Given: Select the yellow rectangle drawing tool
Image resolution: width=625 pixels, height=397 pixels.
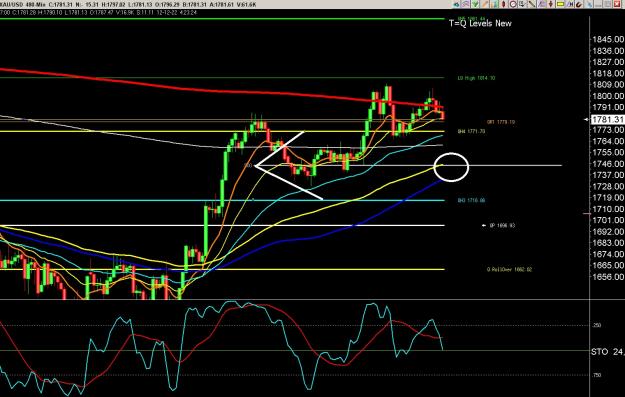Looking at the screenshot, I should pos(560,4).
